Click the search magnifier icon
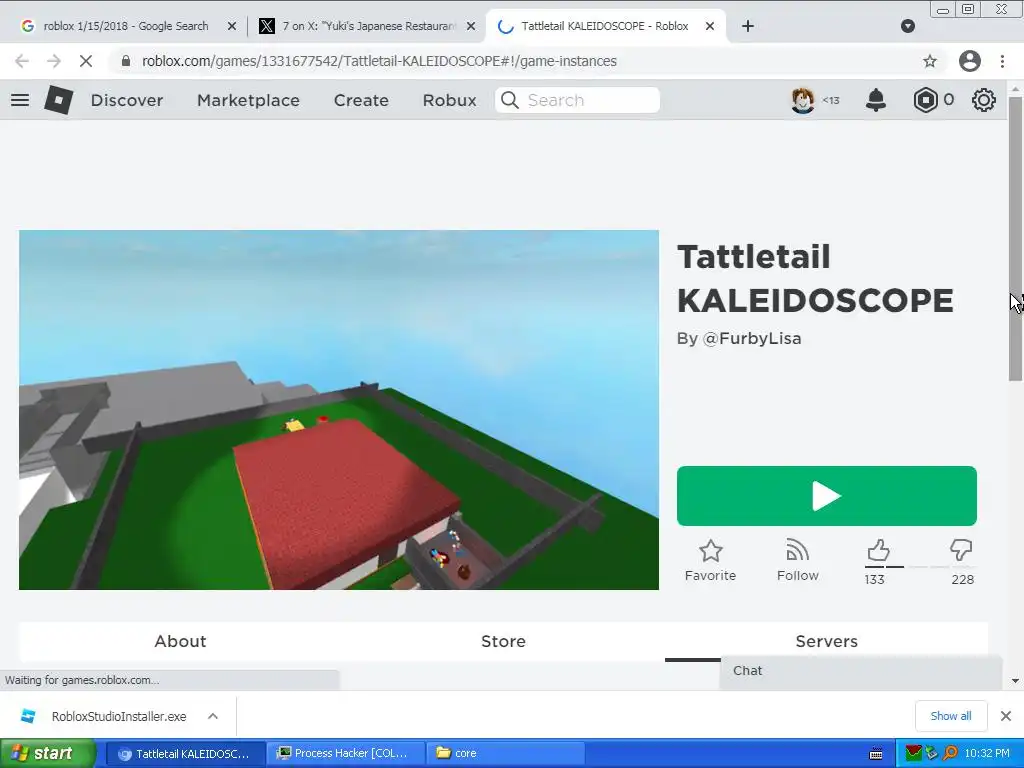The height and width of the screenshot is (768, 1024). point(510,100)
